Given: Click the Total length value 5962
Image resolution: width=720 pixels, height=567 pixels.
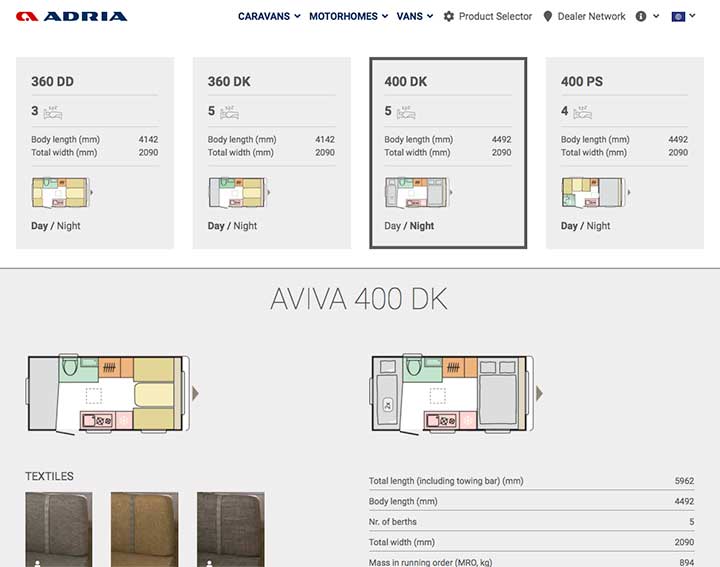Looking at the screenshot, I should click(x=684, y=481).
